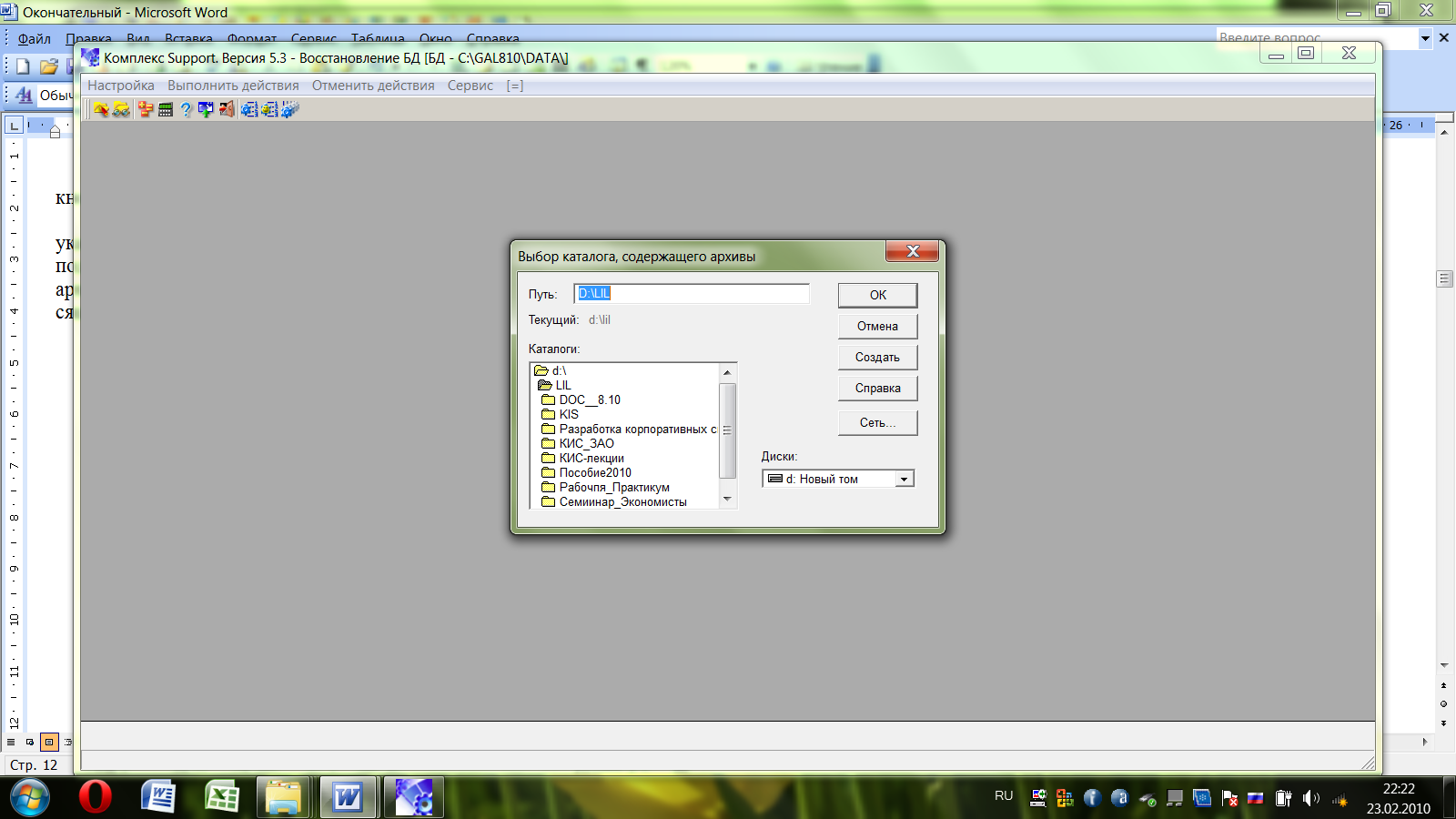Select the КИС-лекции folder
The width and height of the screenshot is (1456, 819).
[582, 458]
